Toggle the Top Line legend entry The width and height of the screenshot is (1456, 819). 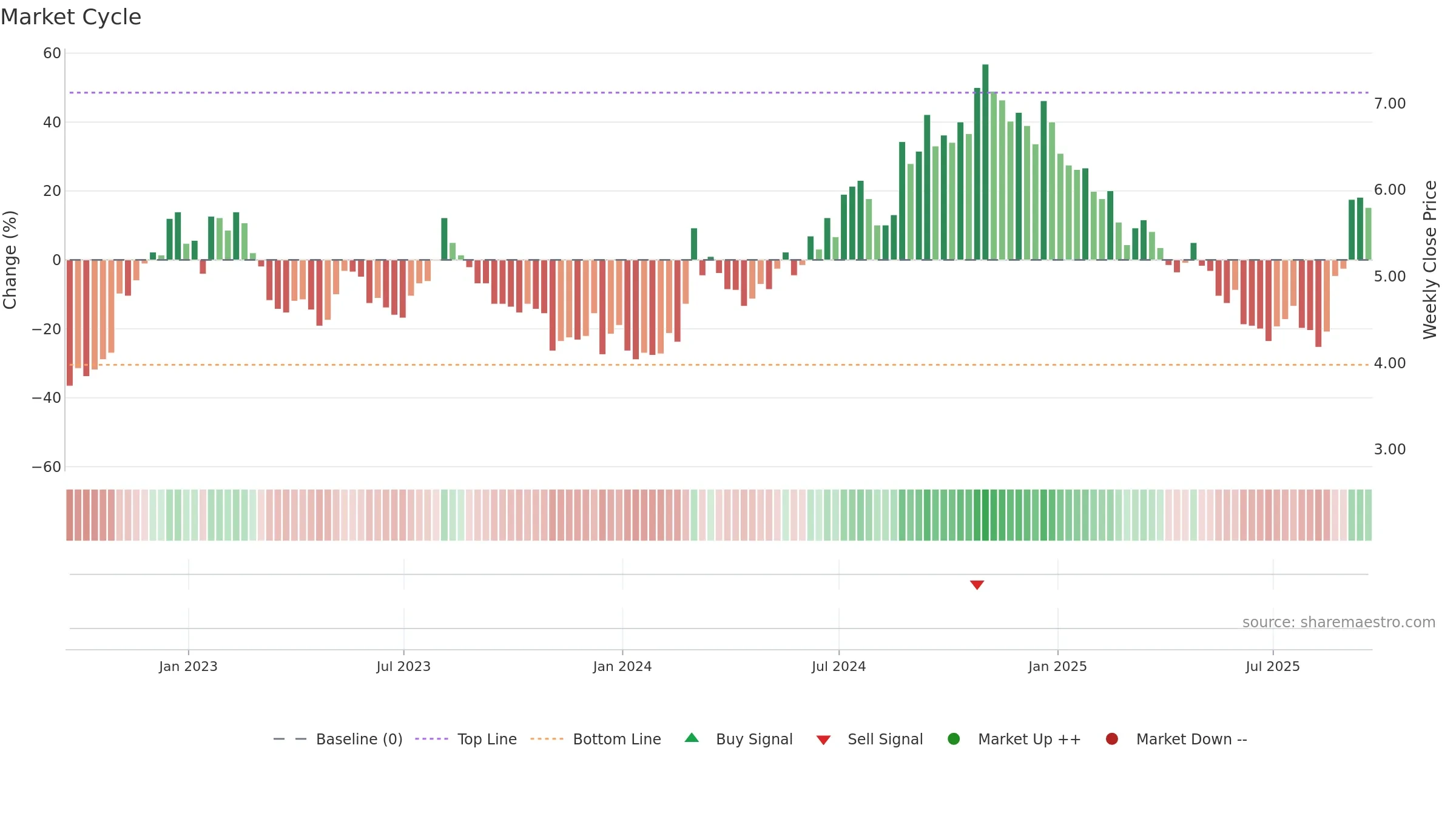pyautogui.click(x=466, y=739)
